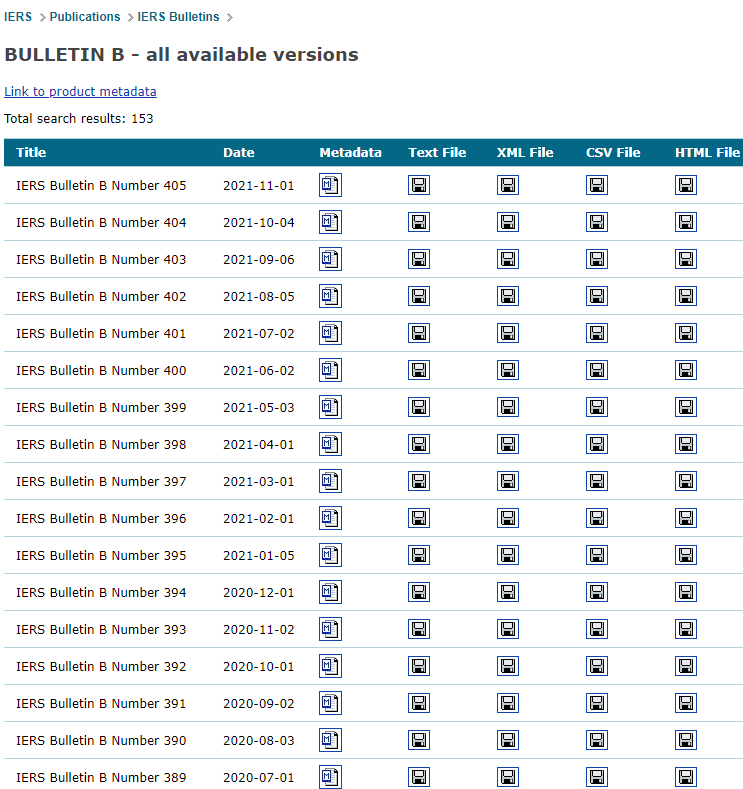Get XML File of Bulletin Number 397
Screen dimensions: 743x789
(508, 481)
